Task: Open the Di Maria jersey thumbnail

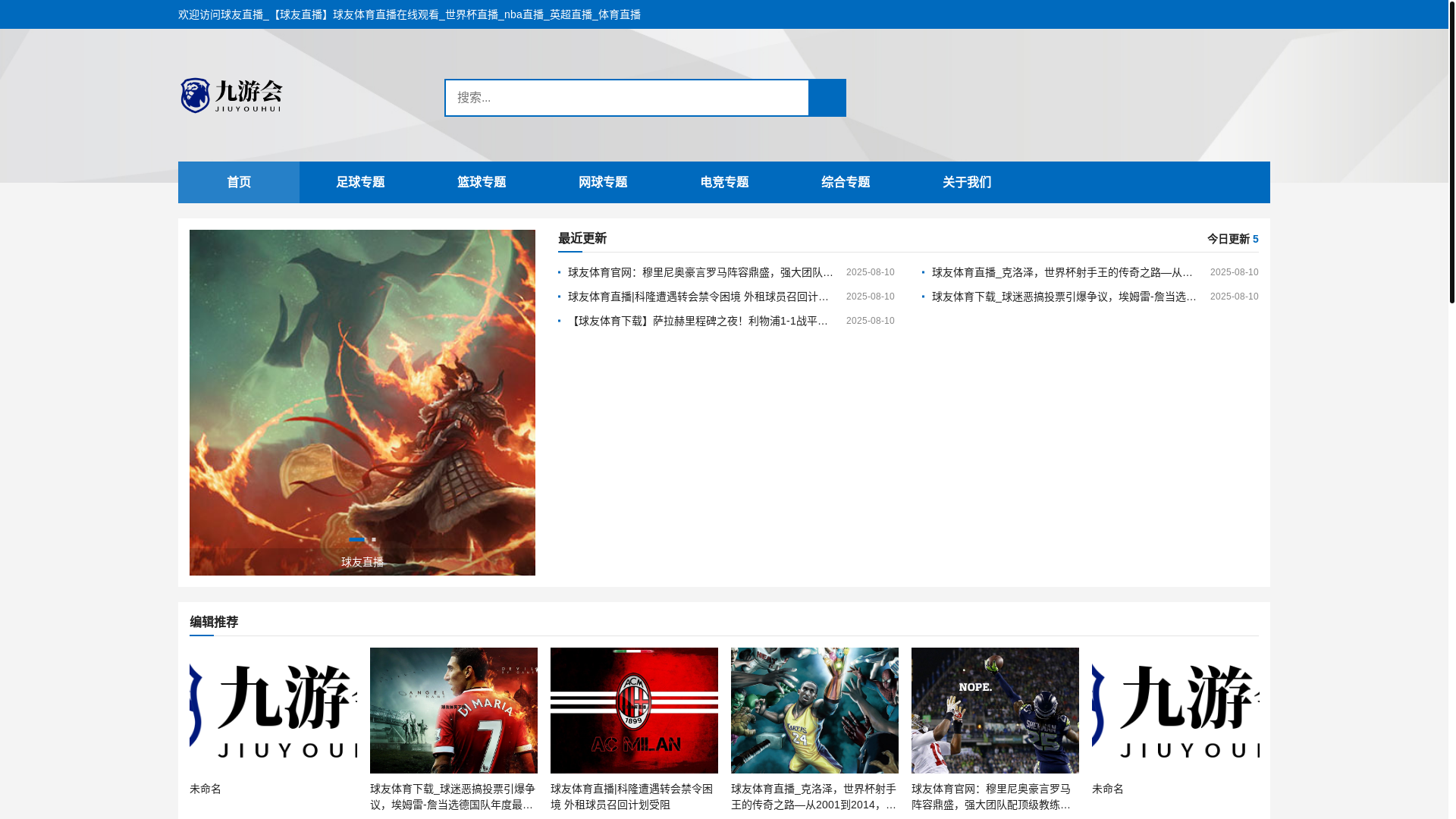Action: click(x=453, y=711)
